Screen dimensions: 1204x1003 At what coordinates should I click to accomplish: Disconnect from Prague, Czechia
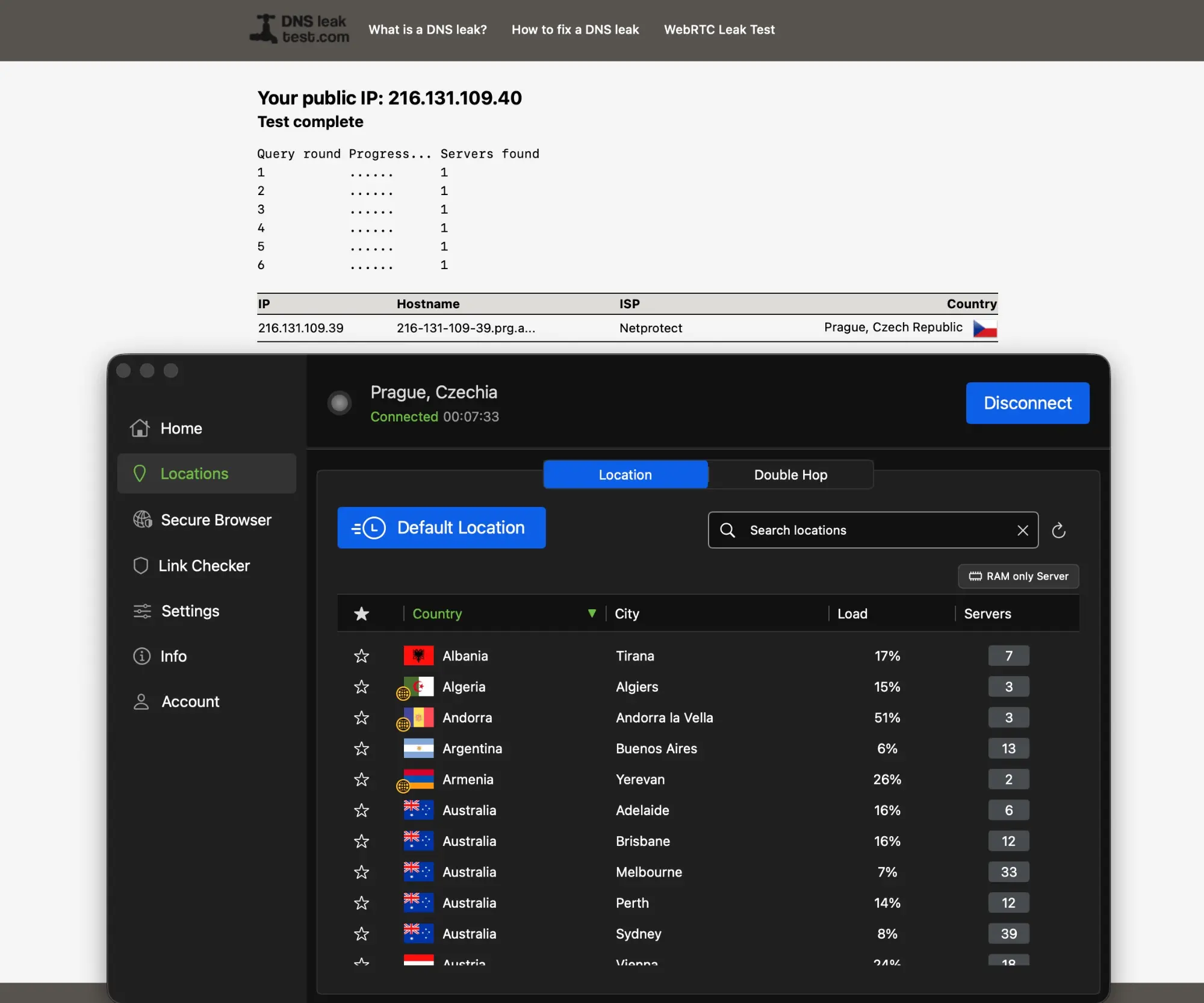[1028, 403]
